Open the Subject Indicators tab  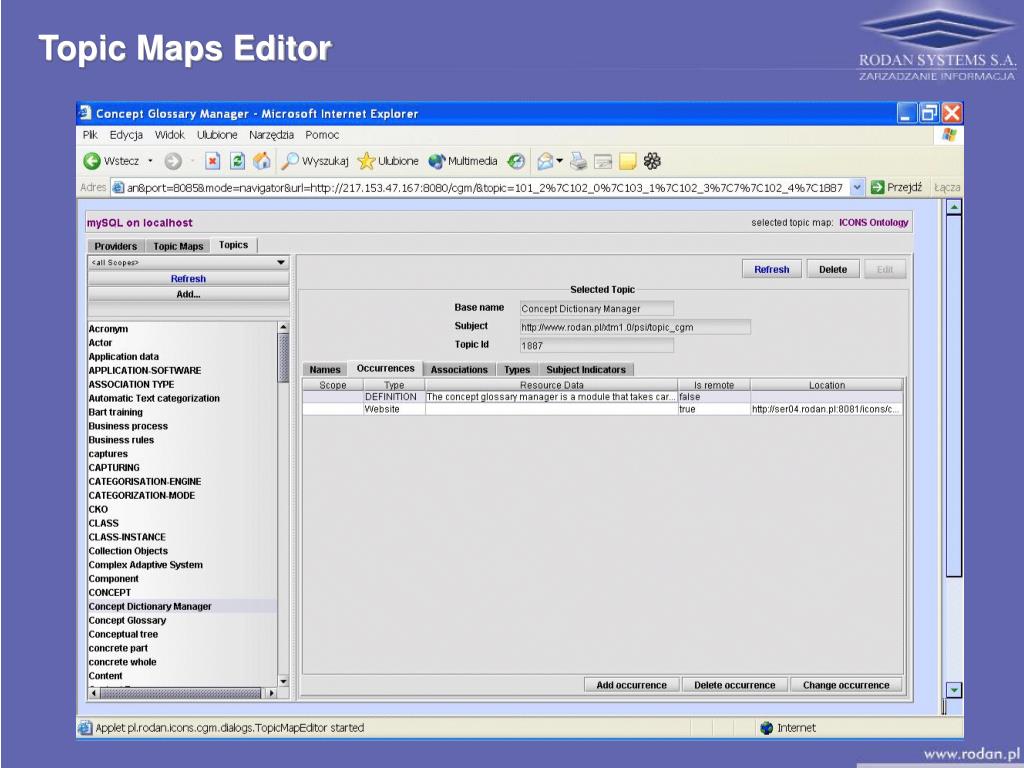click(x=586, y=370)
